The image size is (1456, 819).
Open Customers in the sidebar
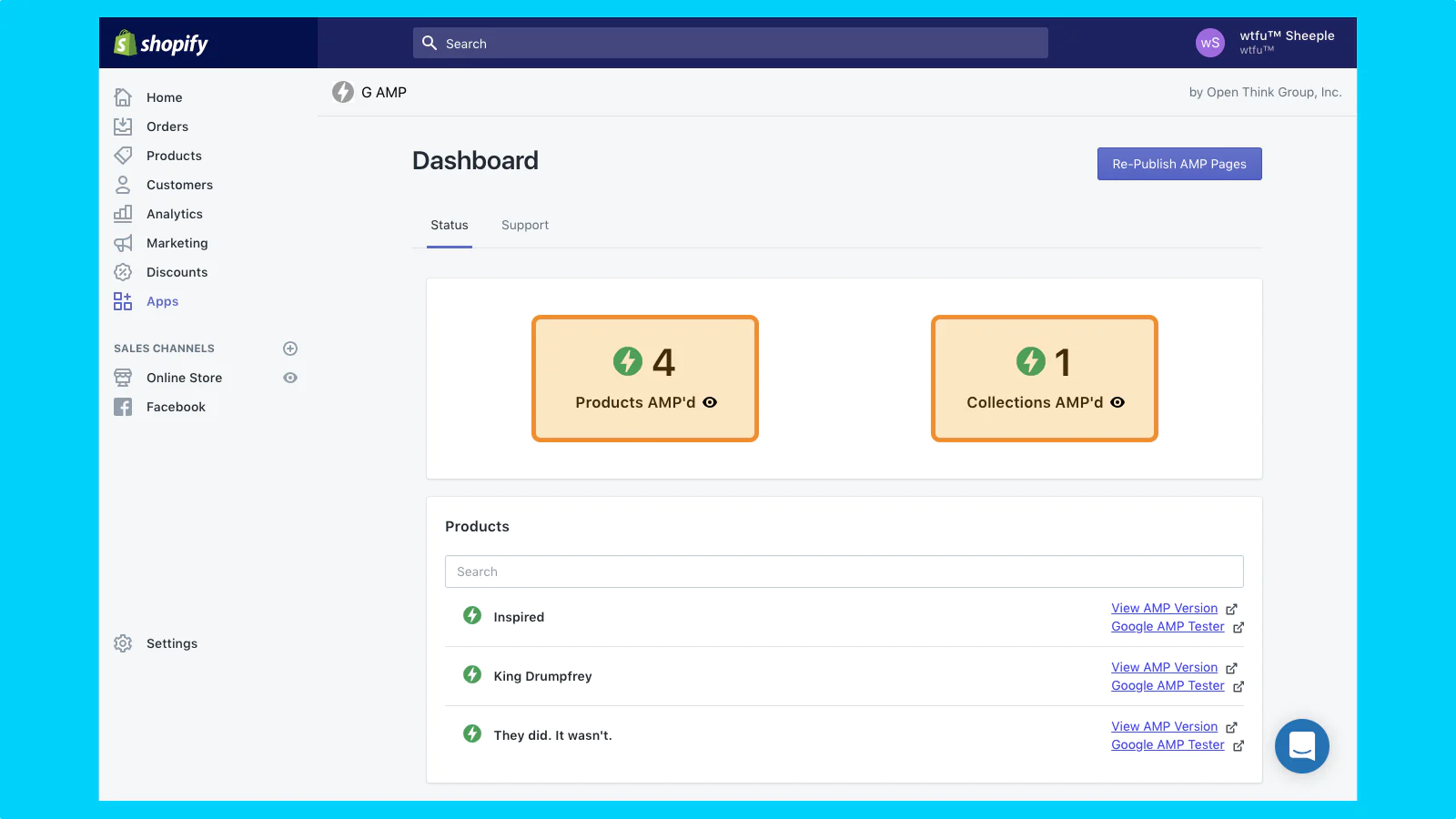(x=179, y=185)
